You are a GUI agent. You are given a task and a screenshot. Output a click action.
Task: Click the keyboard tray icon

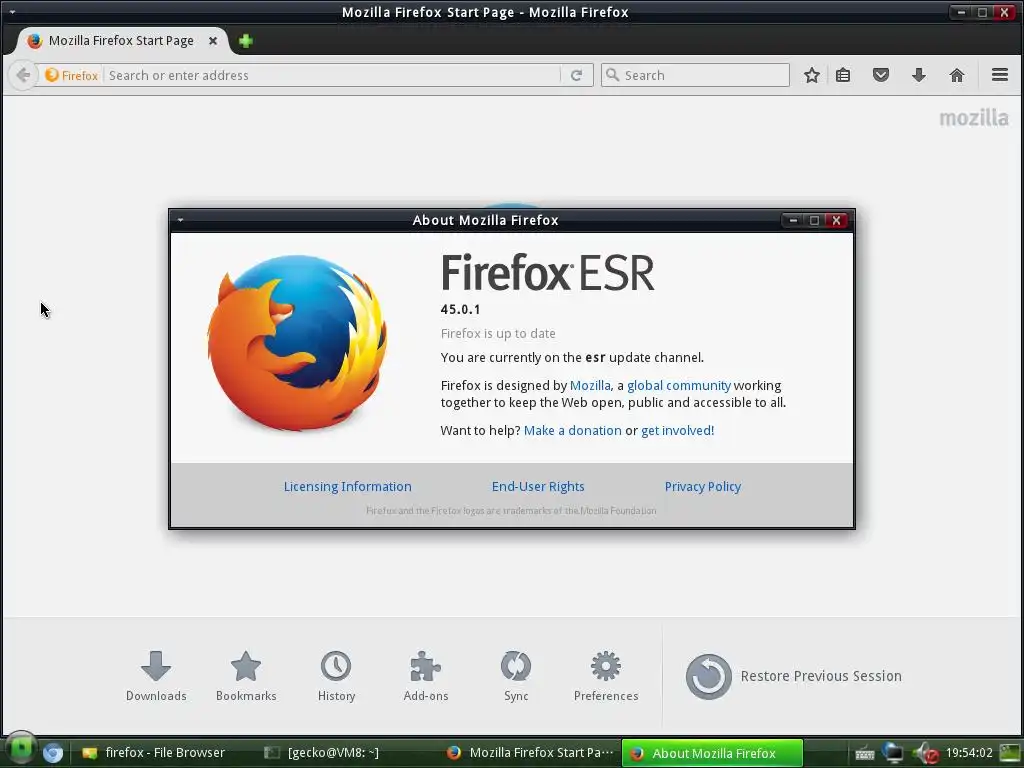[865, 754]
